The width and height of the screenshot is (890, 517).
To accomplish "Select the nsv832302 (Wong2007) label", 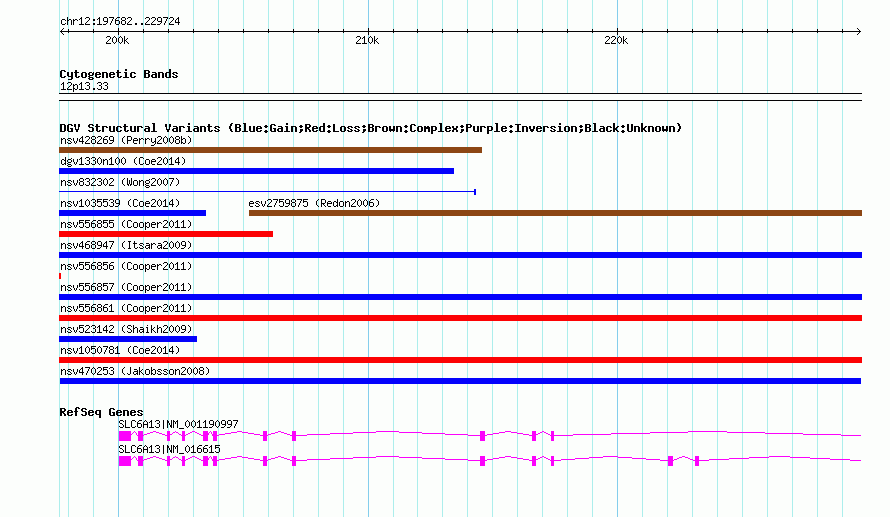I will point(120,182).
